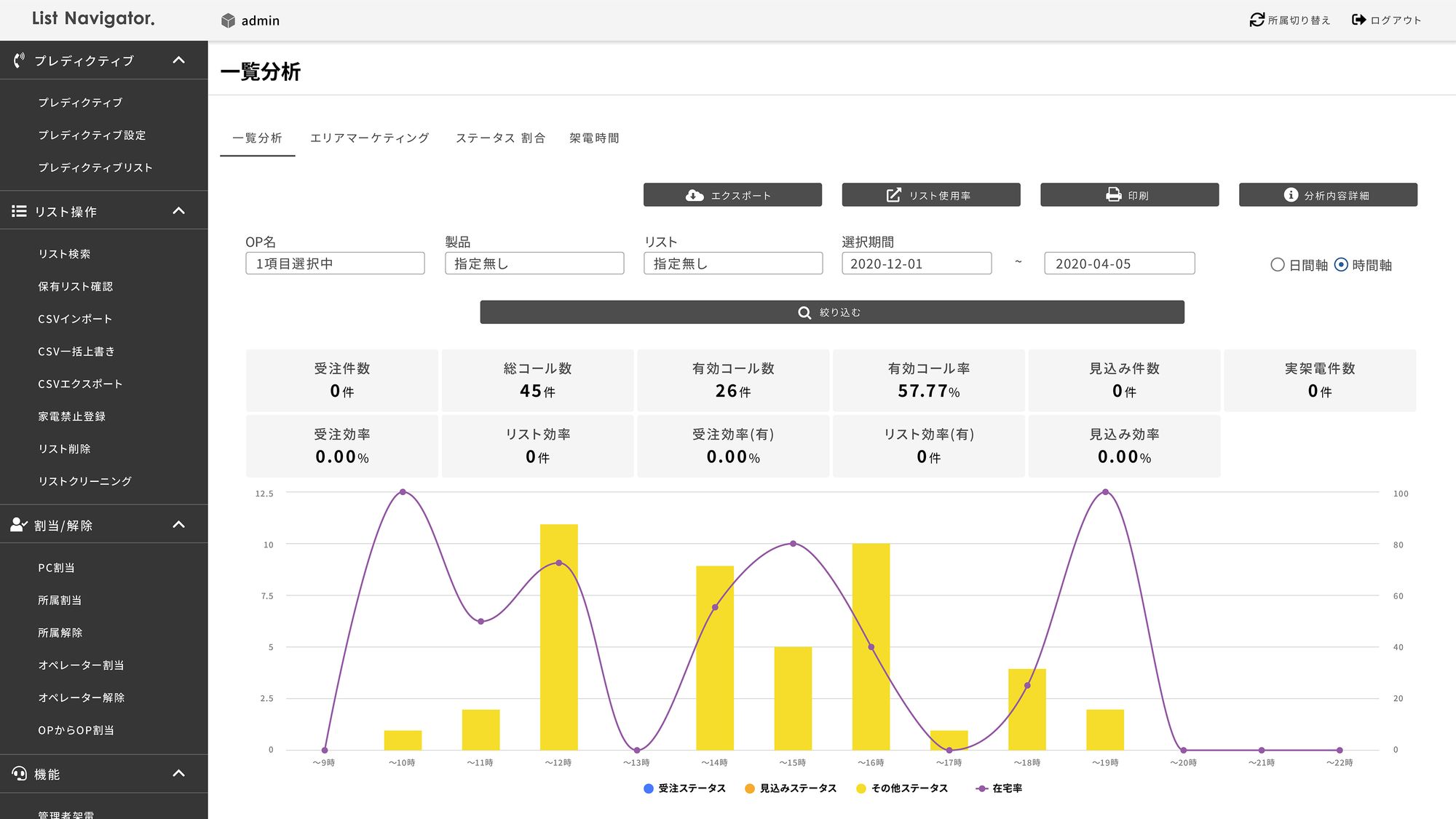Click the yellow bar at ~16時
1456x819 pixels.
[871, 646]
